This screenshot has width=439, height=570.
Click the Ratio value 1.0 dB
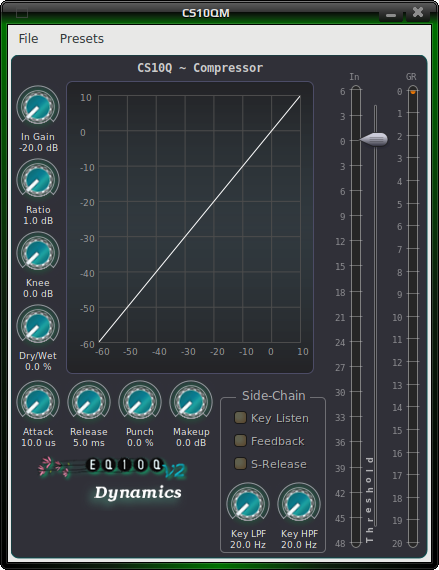point(38,221)
